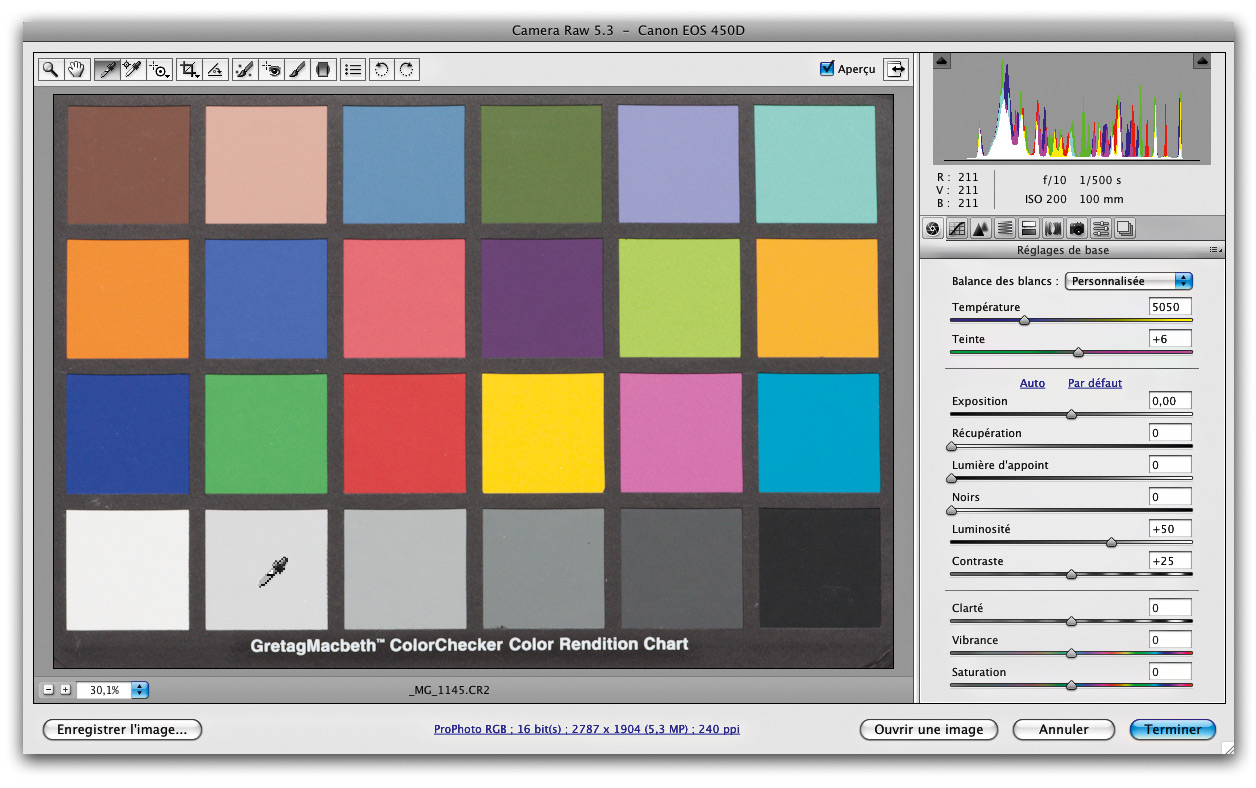
Task: Open the ProPhoto RGB workflow options link
Action: click(587, 730)
